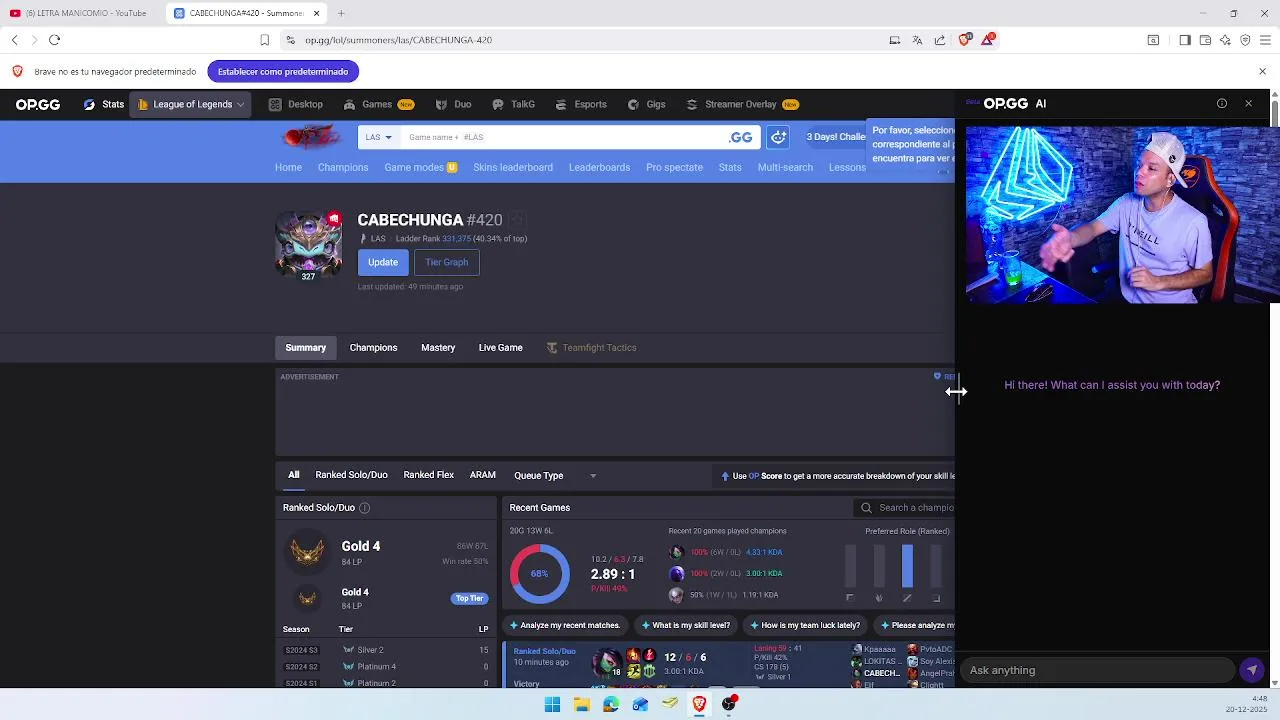
Task: Select the All queue filter
Action: click(x=294, y=475)
